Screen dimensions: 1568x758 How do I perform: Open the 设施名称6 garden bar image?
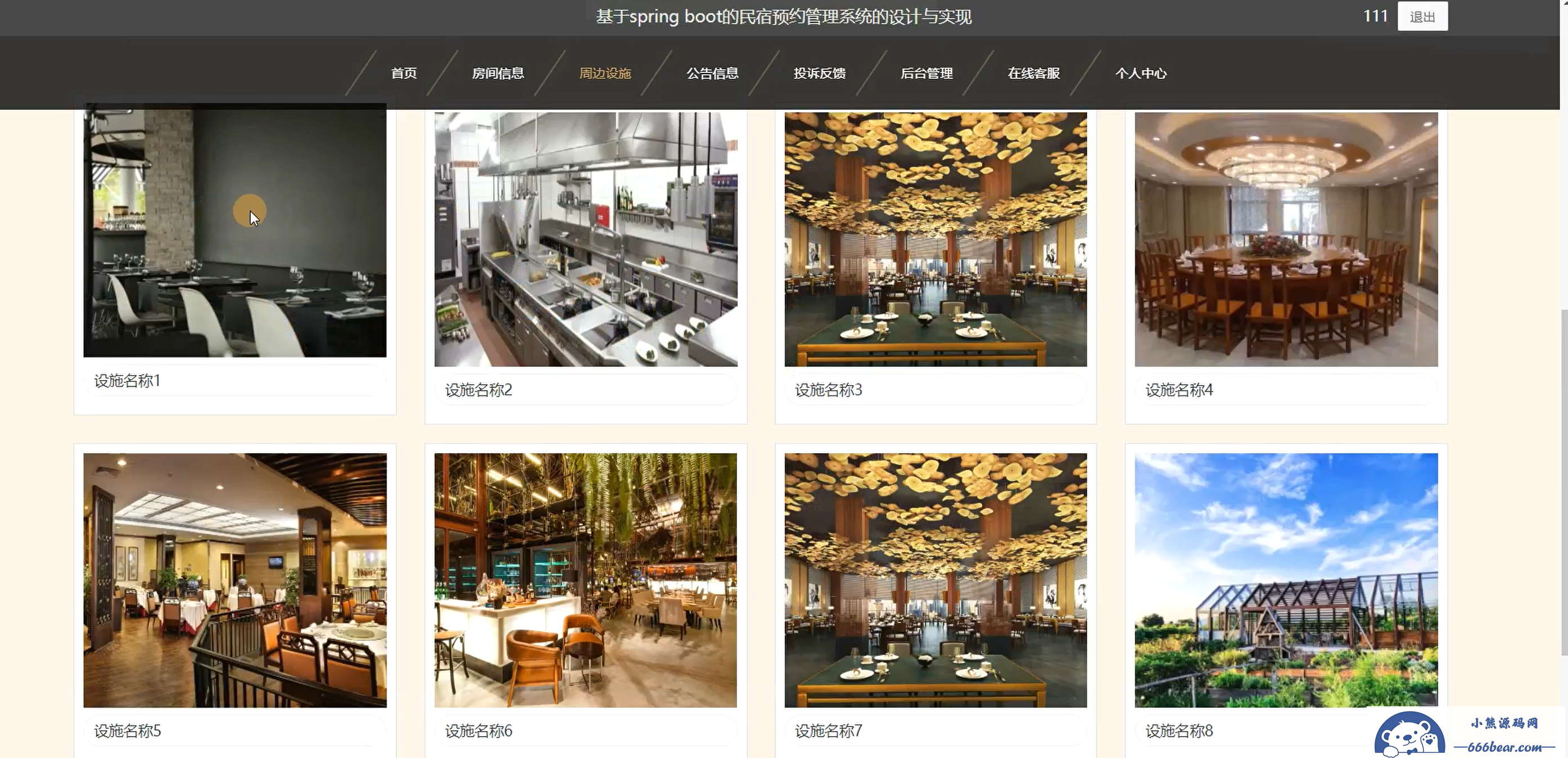[586, 580]
